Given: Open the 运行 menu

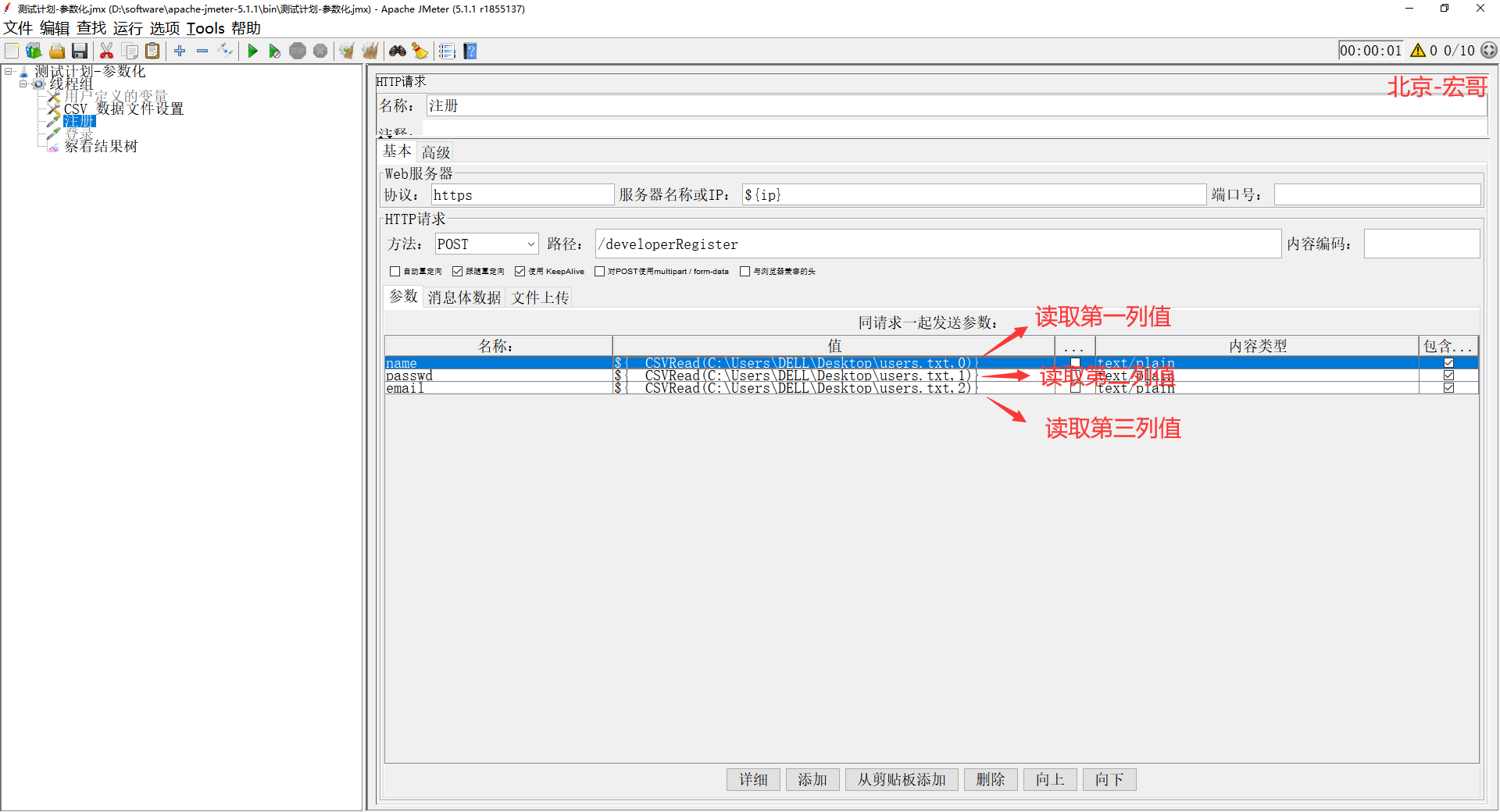Looking at the screenshot, I should click(x=128, y=28).
